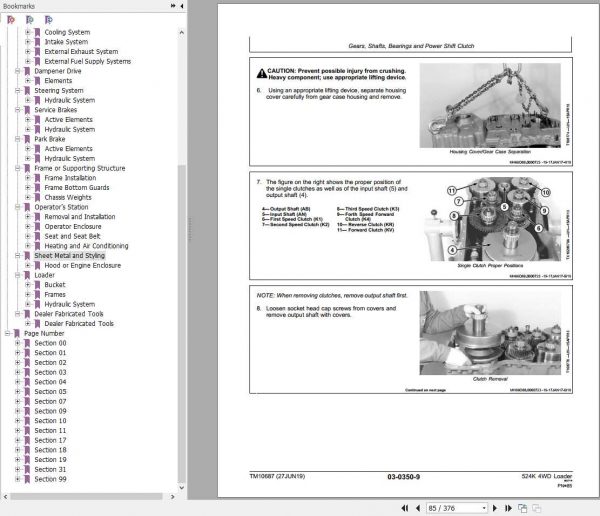Go to first page button
Image resolution: width=600 pixels, height=516 pixels.
tap(404, 508)
